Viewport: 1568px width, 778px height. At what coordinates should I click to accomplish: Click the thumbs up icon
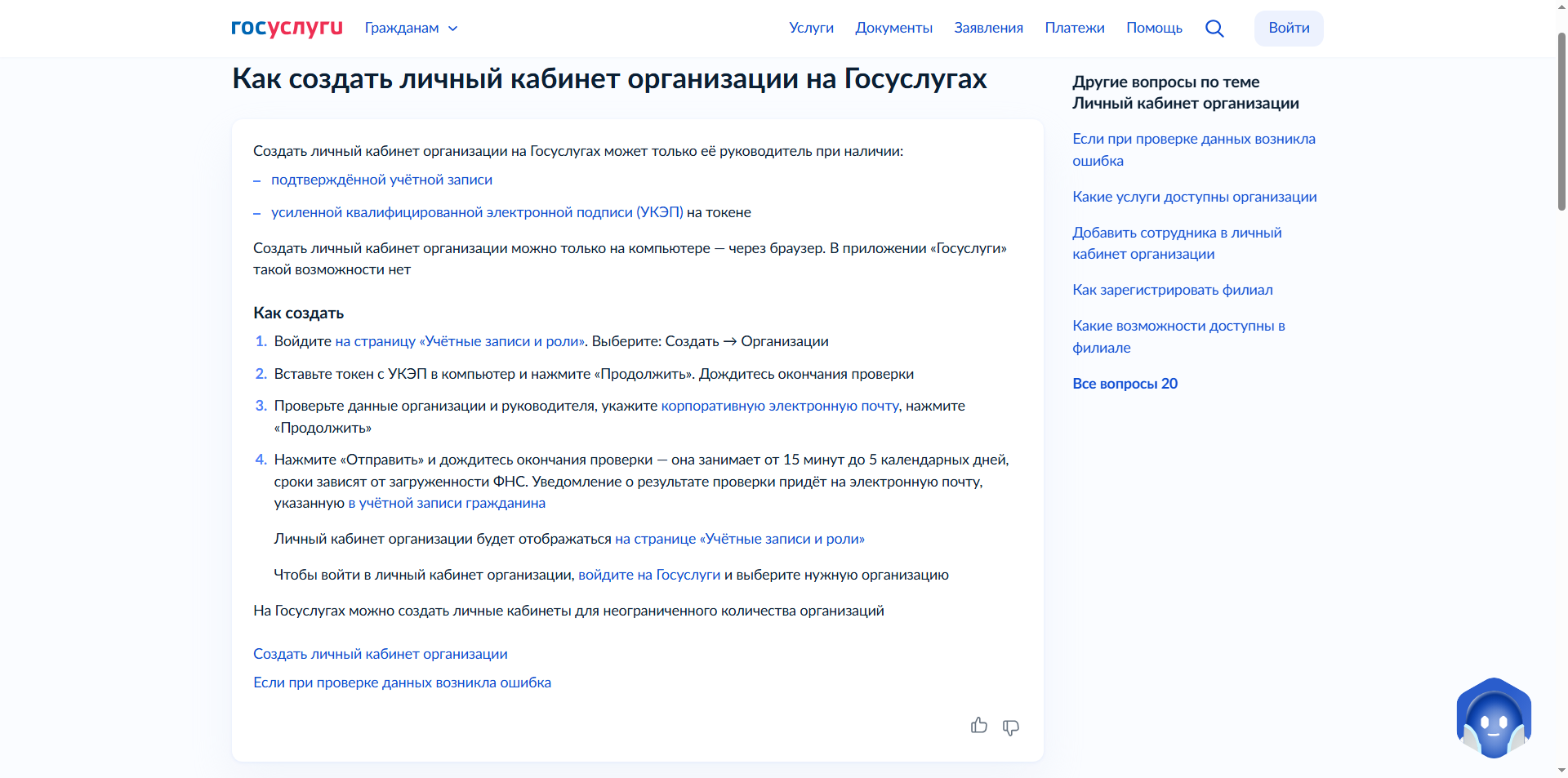(x=979, y=725)
